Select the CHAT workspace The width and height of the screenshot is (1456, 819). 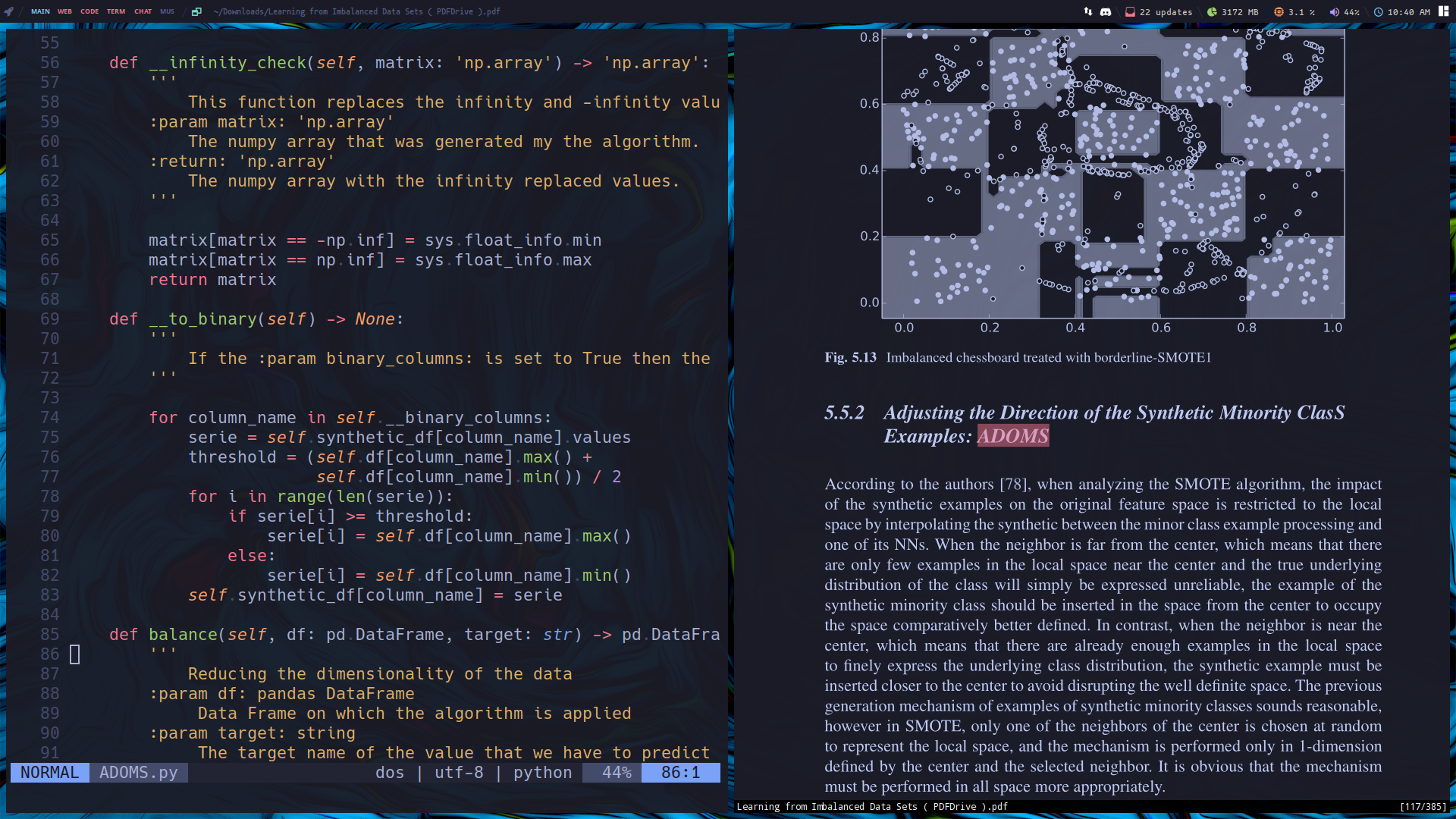click(143, 11)
